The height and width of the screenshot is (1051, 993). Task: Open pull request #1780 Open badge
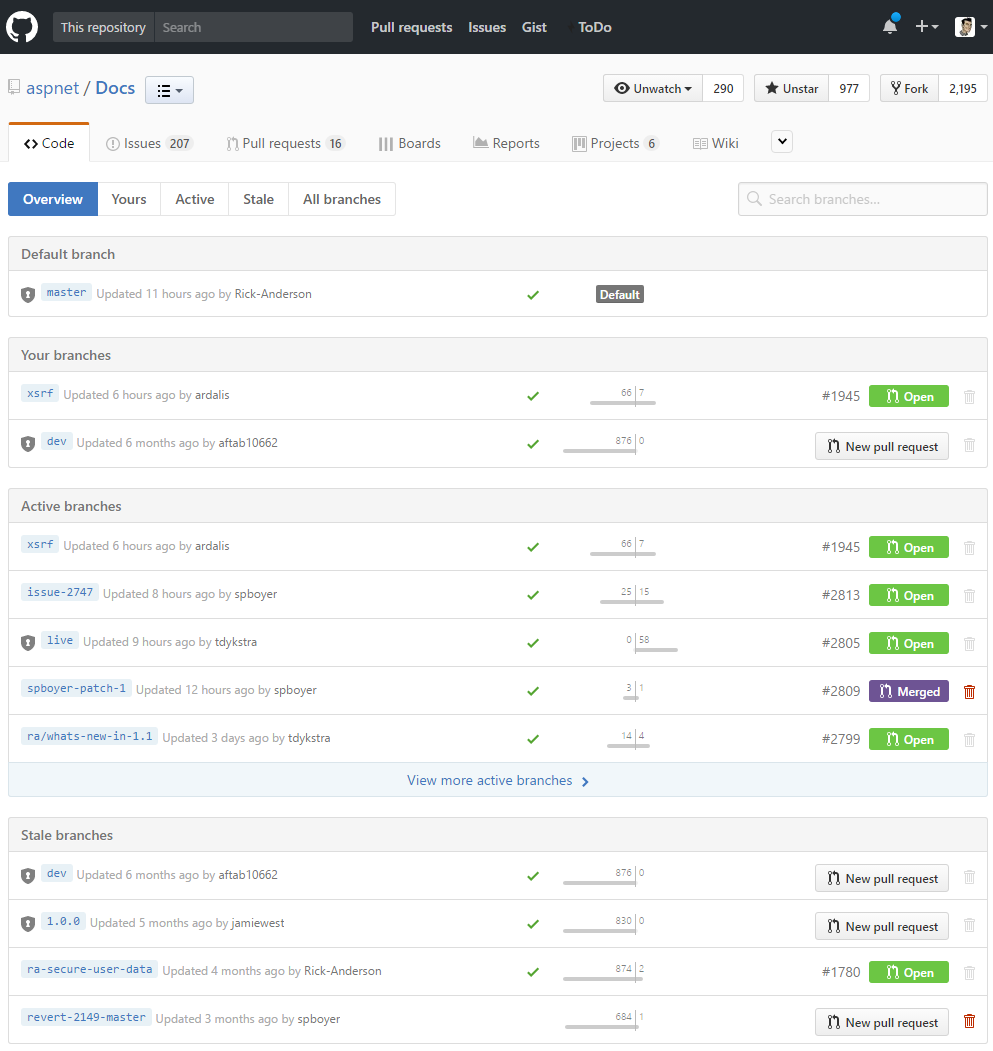pos(909,972)
